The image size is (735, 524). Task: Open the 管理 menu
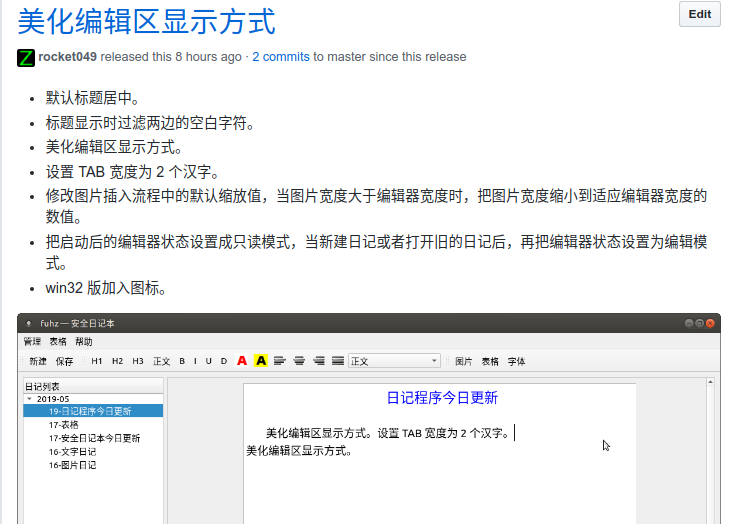(x=32, y=342)
